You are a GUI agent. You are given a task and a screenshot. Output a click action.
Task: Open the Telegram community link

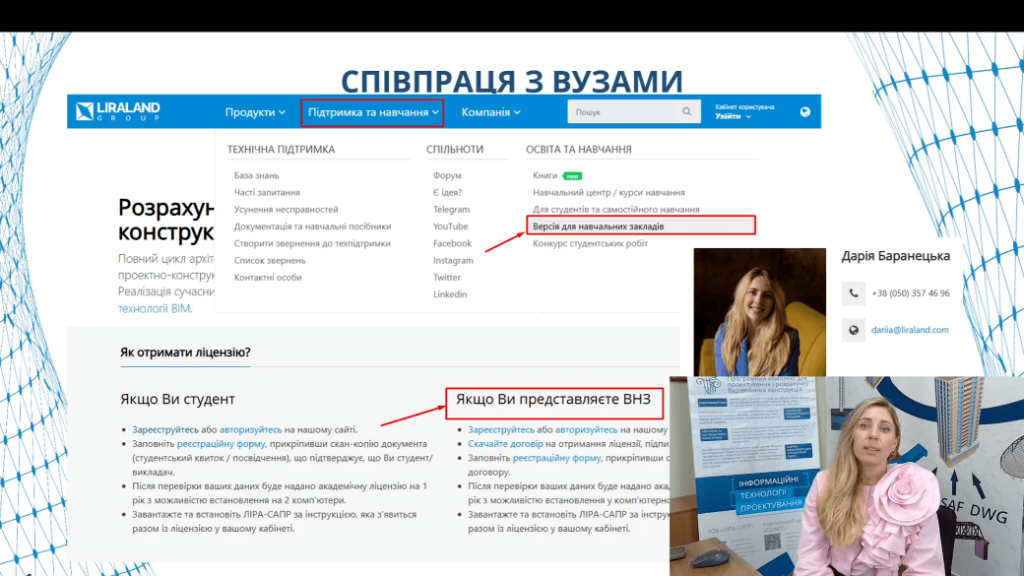[x=451, y=210]
